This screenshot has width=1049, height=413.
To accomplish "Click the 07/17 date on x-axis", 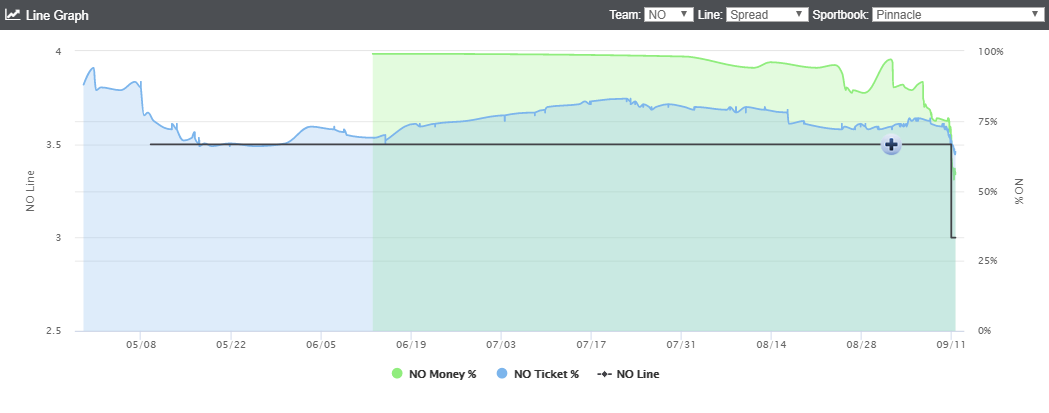I will tap(591, 346).
